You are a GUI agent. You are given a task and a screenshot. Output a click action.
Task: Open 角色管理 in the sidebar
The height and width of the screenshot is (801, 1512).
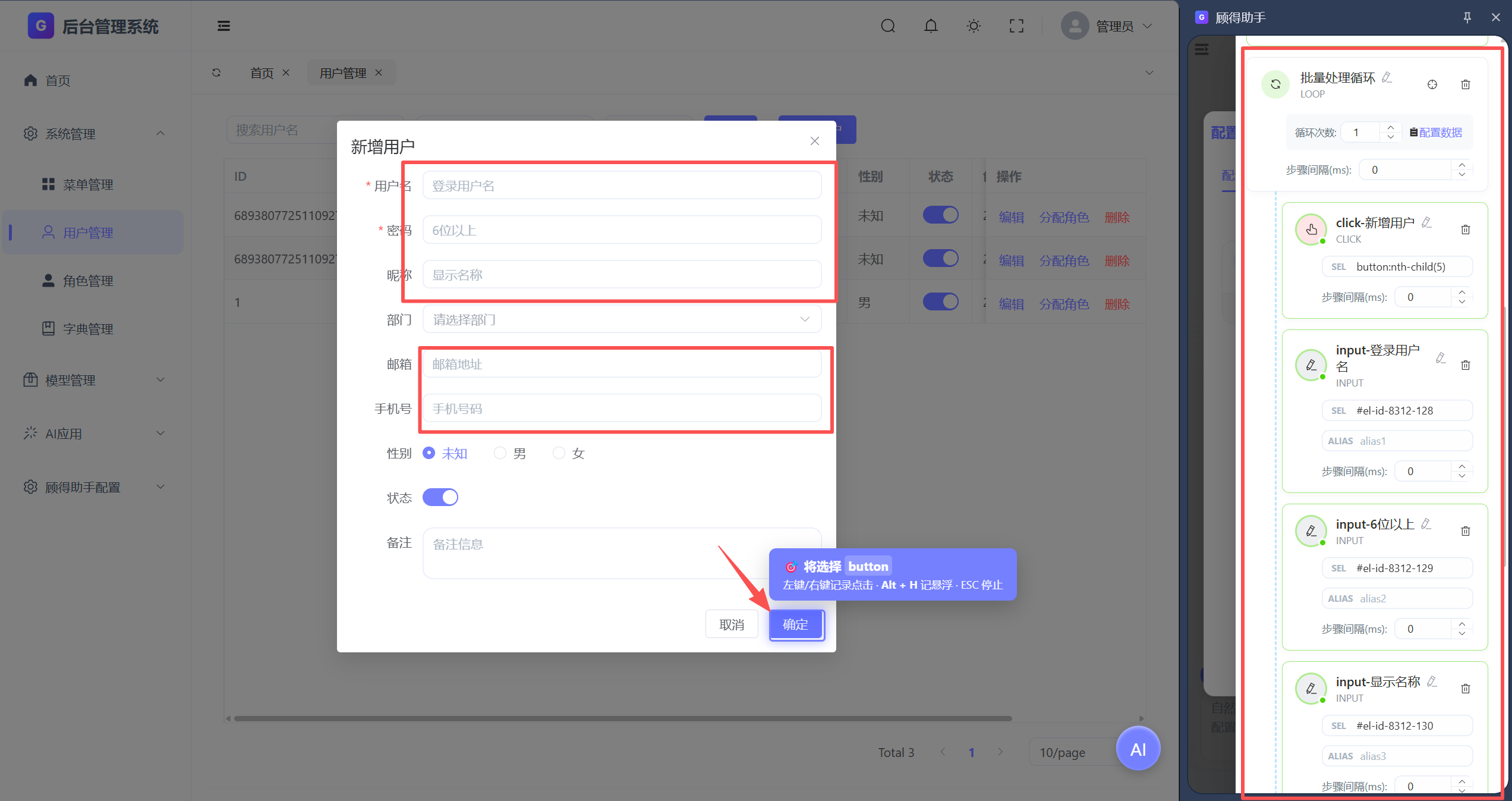tap(88, 281)
